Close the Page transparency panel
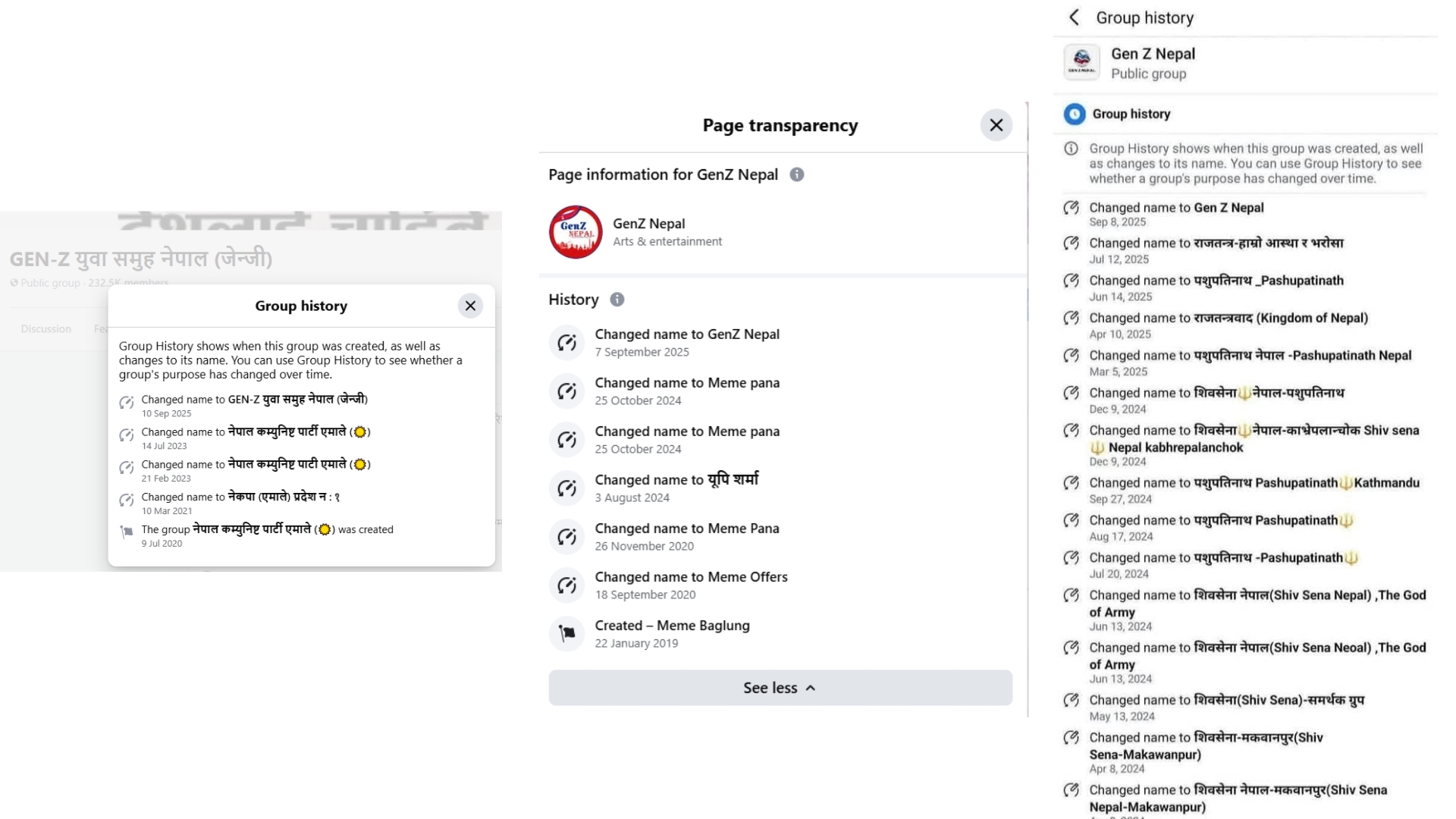Screen dimensions: 1456x819 pyautogui.click(x=996, y=125)
